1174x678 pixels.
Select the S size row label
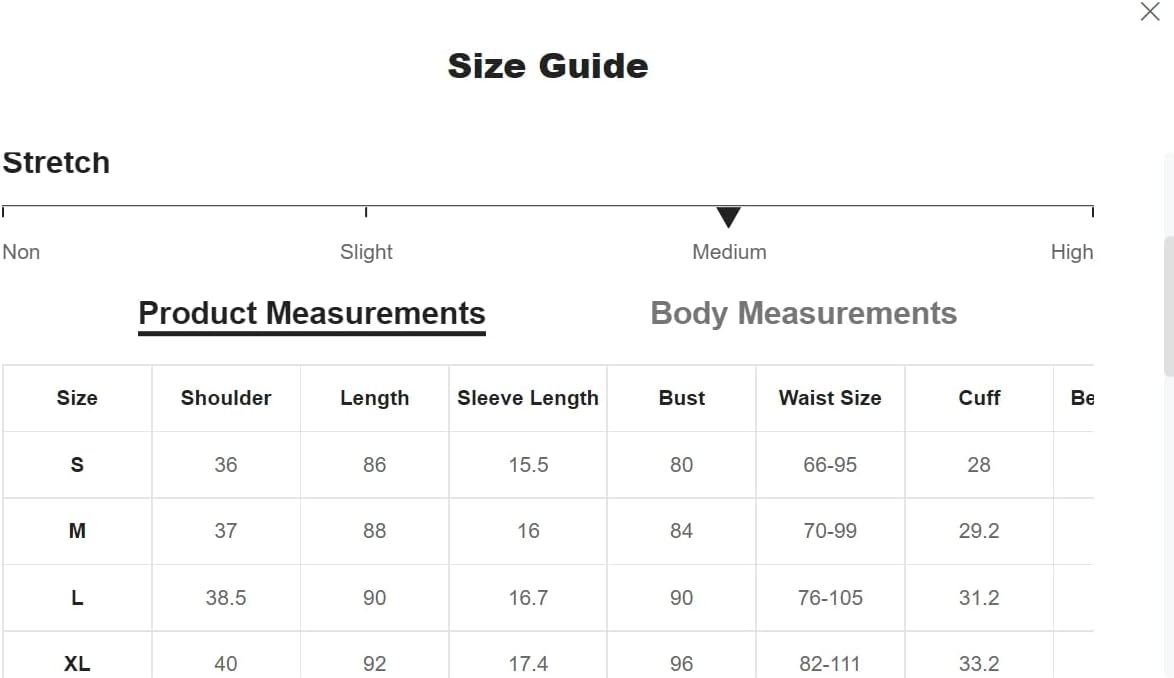coord(77,465)
